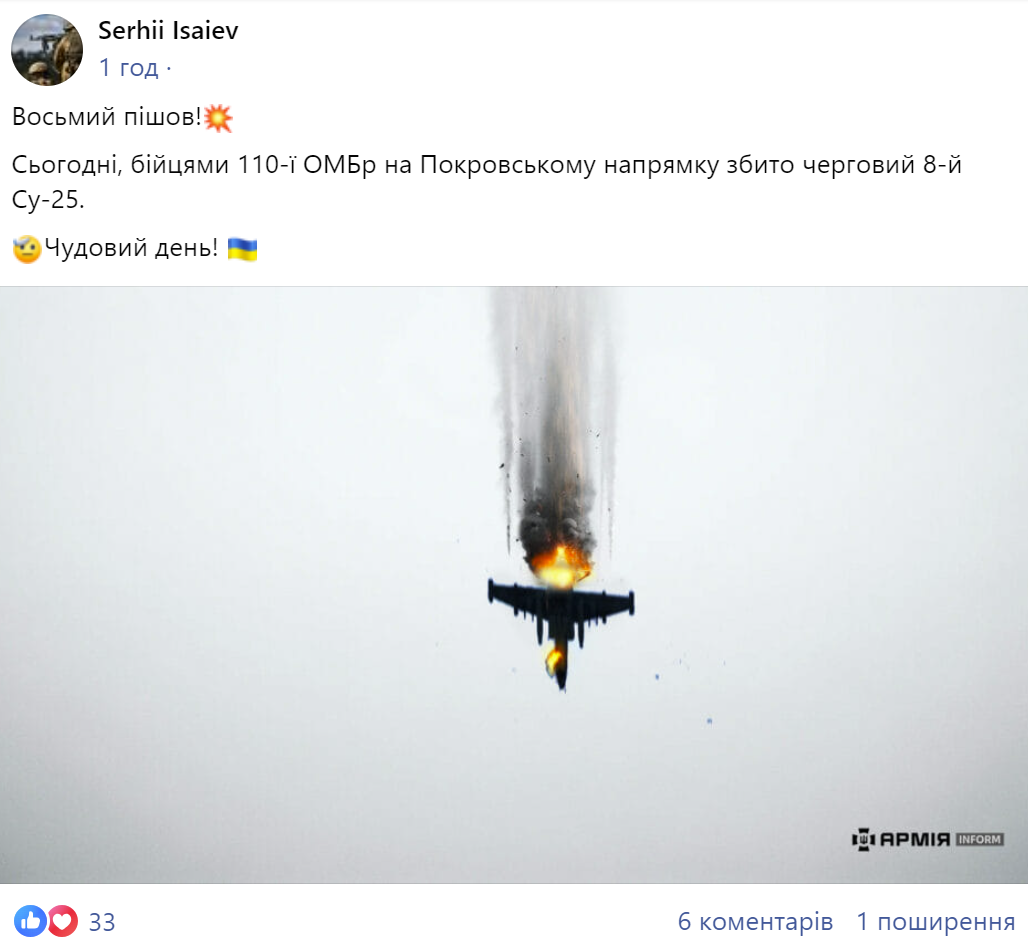Click the post text mentioning 110-ї ОМБр
1028x946 pixels.
(x=486, y=182)
